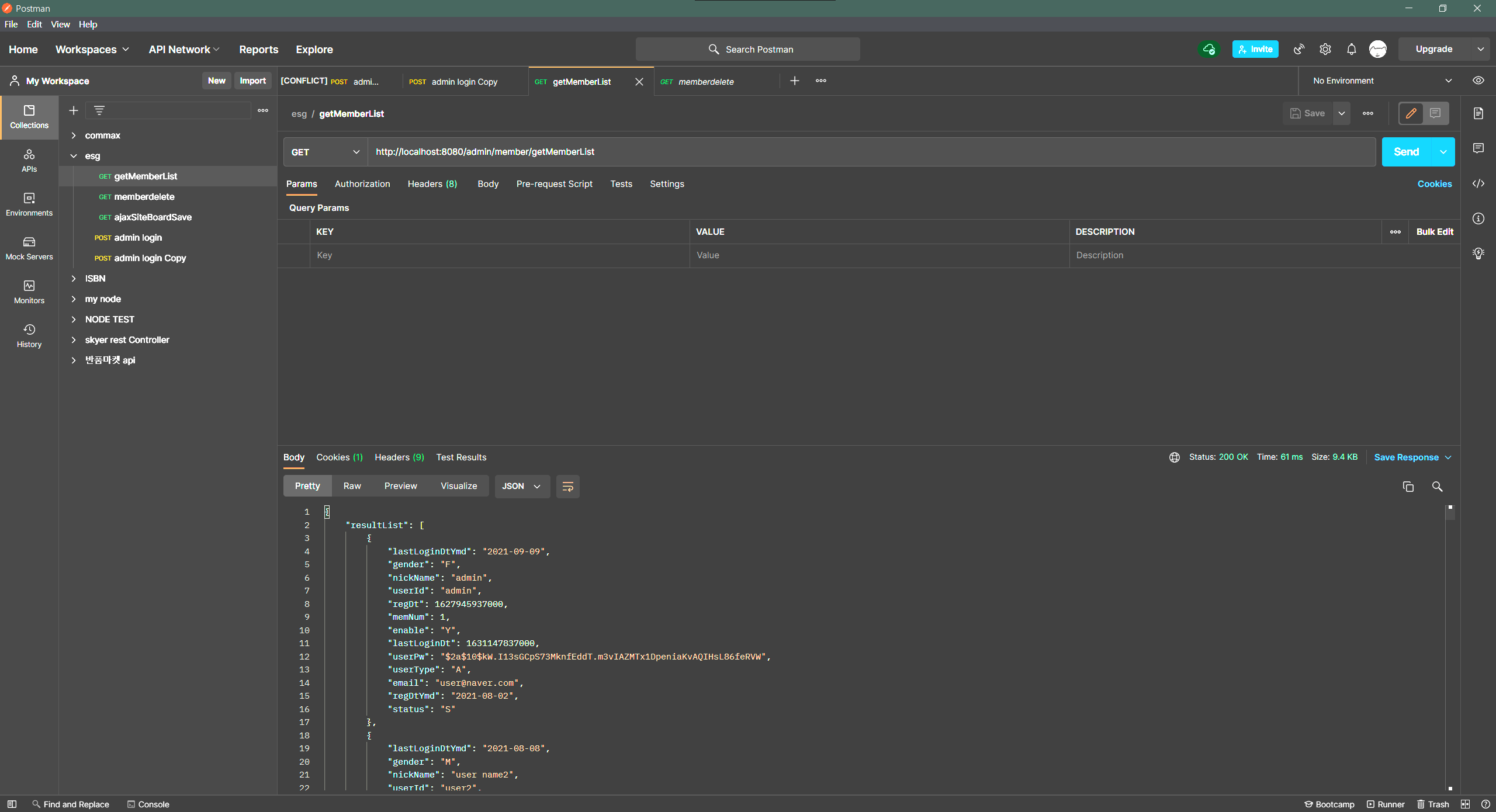
Task: Open History in the sidebar
Action: [29, 335]
